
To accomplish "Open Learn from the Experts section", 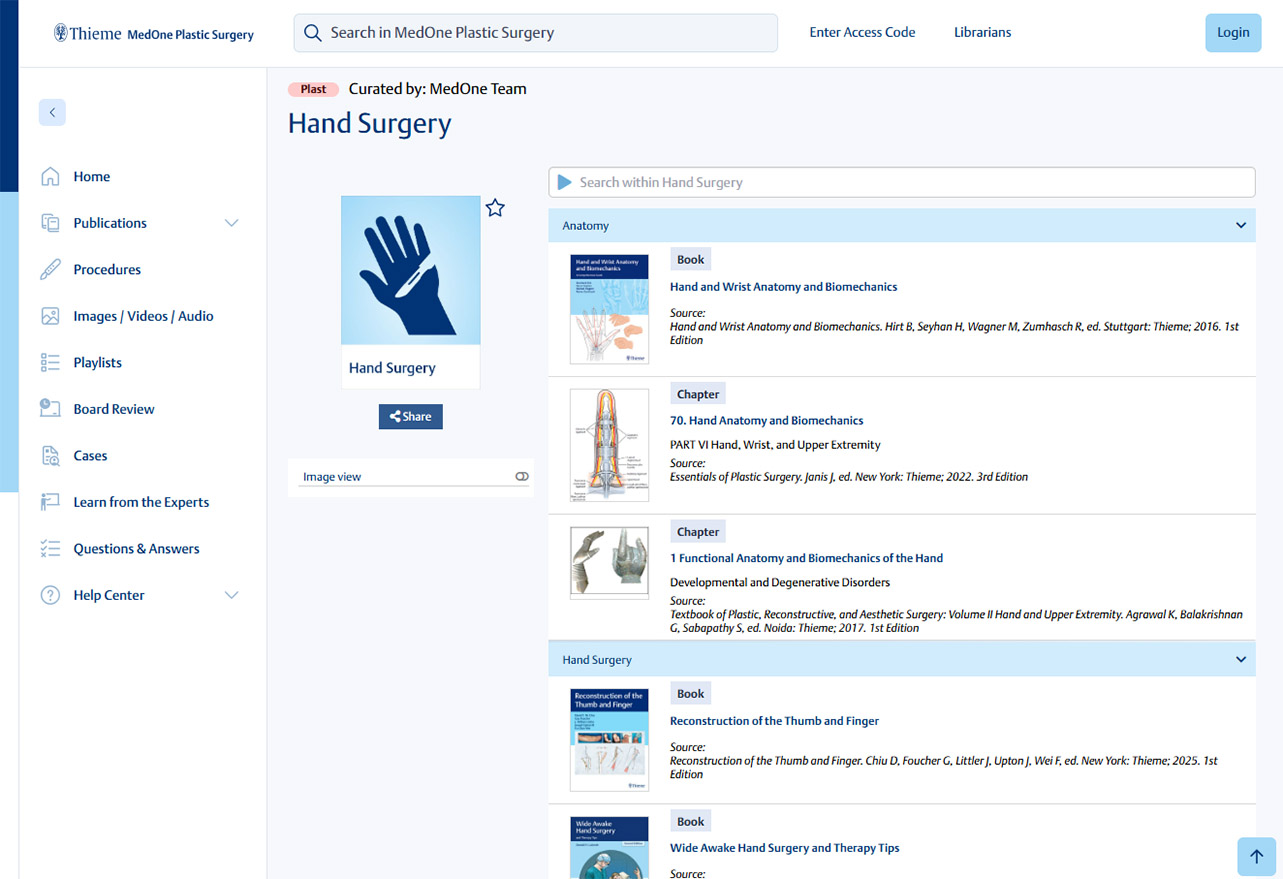I will (140, 501).
